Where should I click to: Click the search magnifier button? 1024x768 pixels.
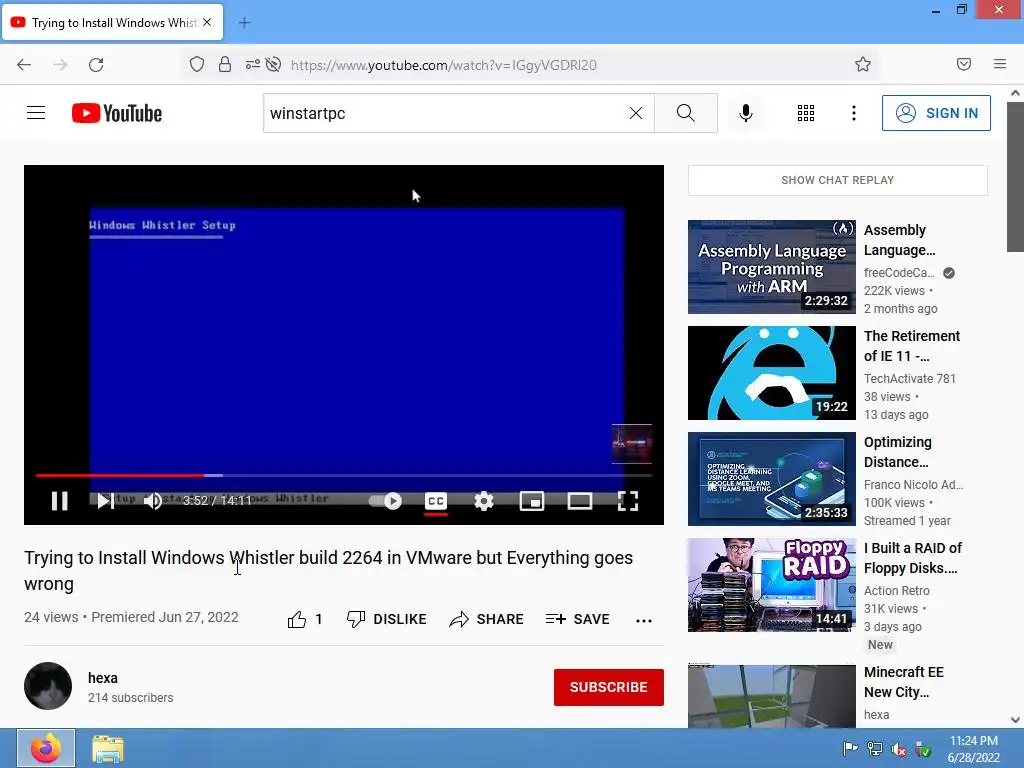tap(686, 113)
